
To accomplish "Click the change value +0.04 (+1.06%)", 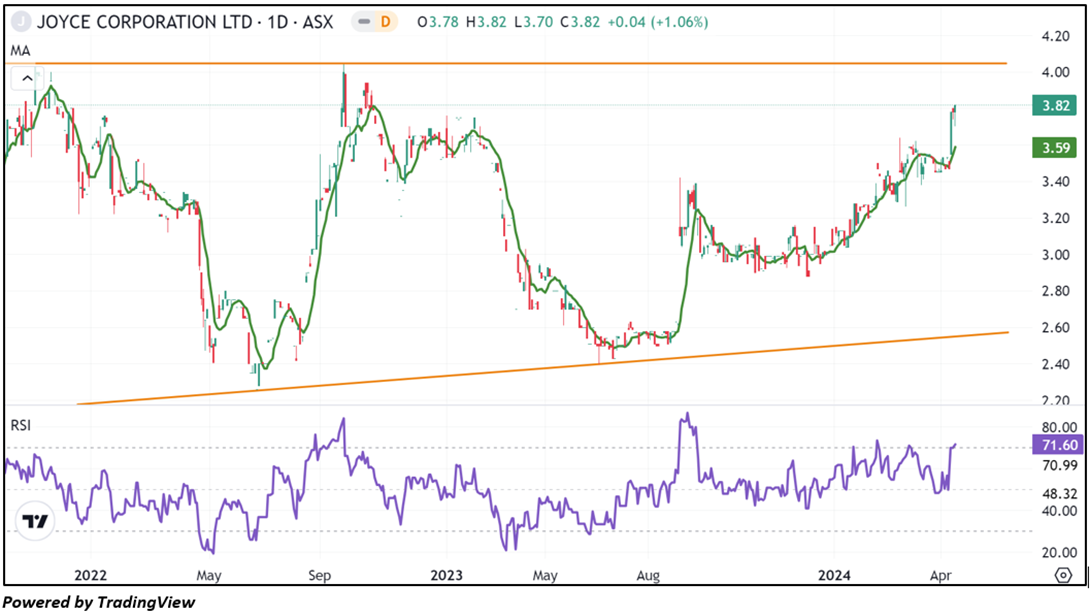I will [x=658, y=22].
